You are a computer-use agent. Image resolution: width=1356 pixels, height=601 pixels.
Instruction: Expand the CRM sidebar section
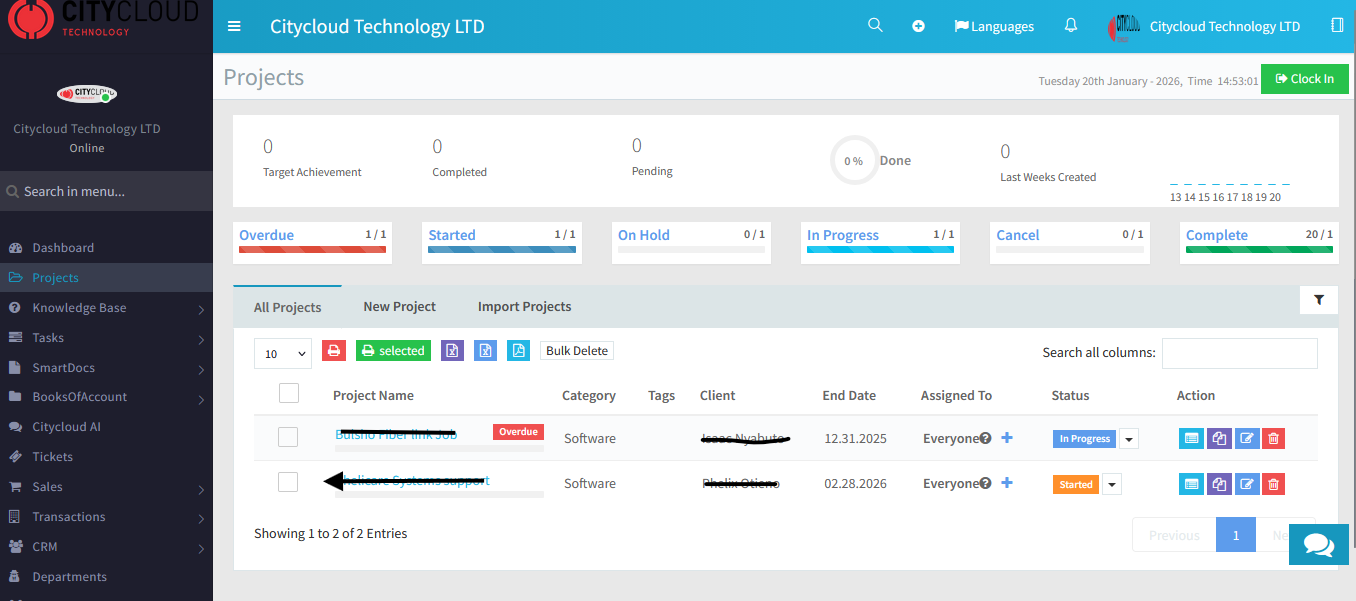click(106, 547)
